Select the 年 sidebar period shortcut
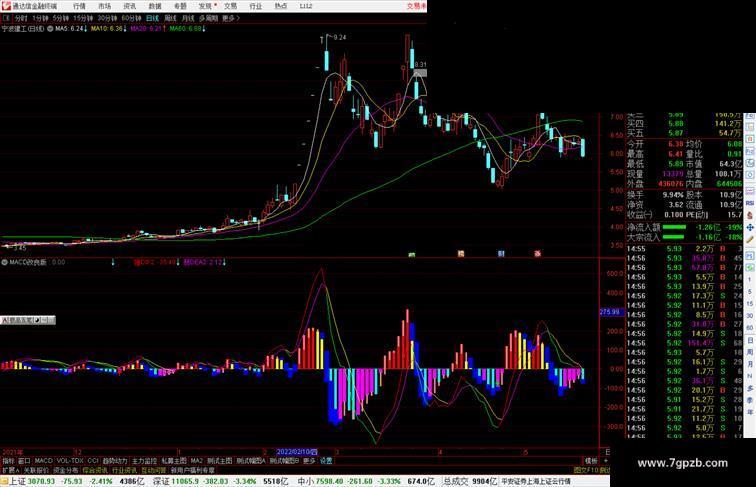Viewport: 756px width, 487px height. [750, 412]
